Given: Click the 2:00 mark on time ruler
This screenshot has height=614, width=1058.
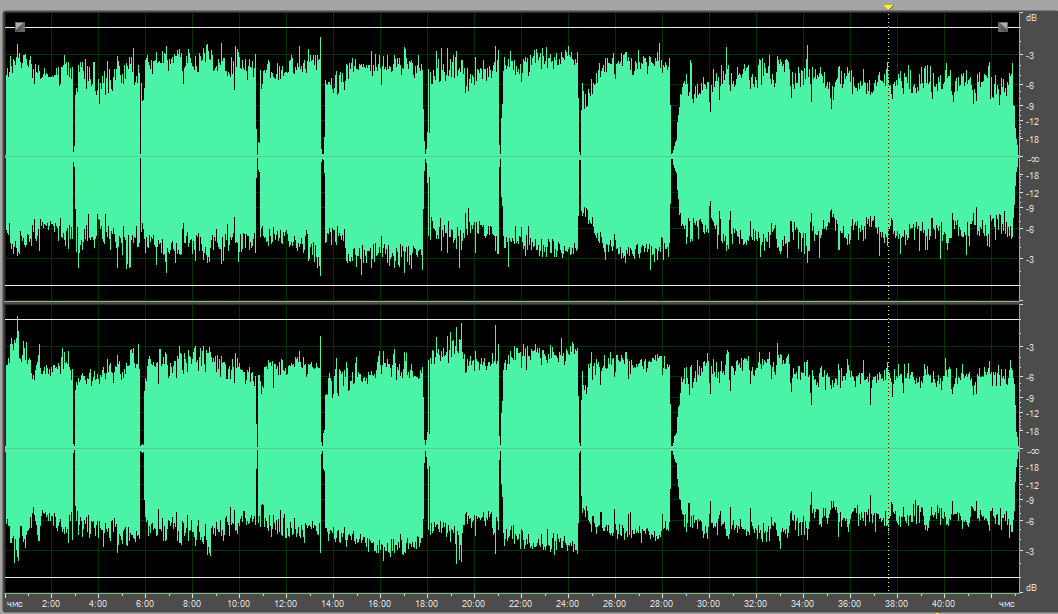Looking at the screenshot, I should click(51, 604).
